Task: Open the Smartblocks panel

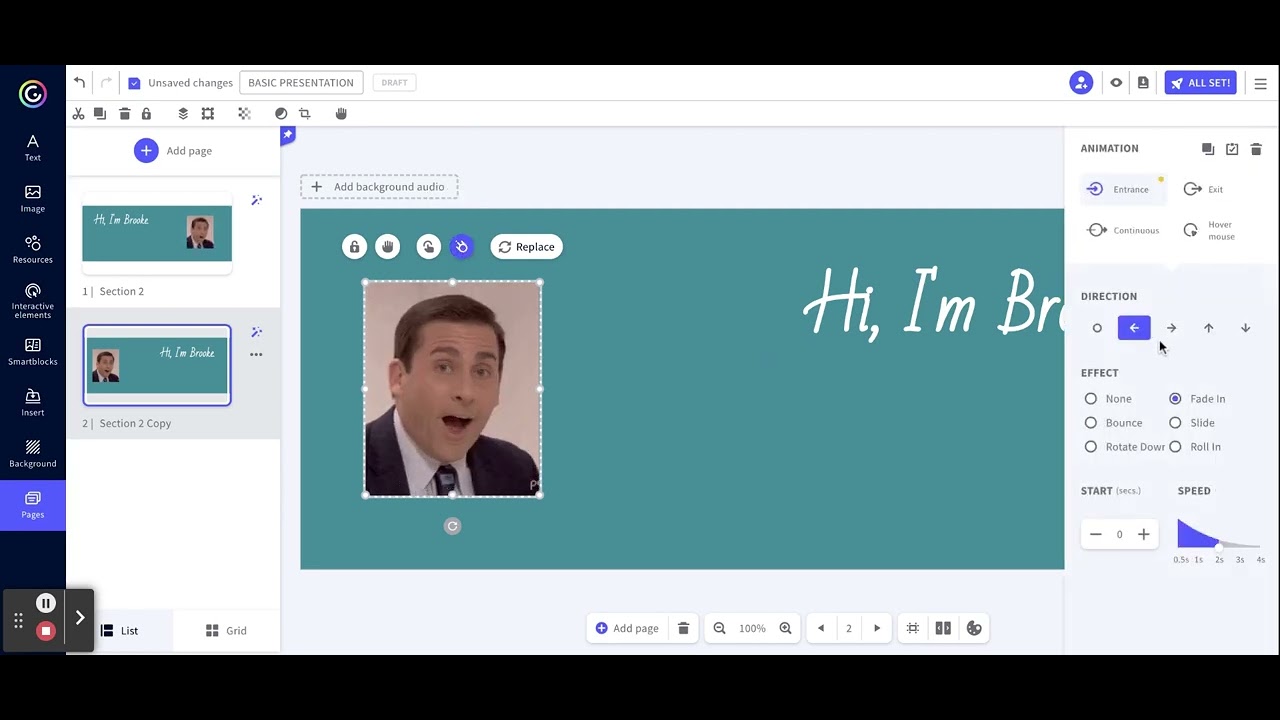Action: [33, 352]
